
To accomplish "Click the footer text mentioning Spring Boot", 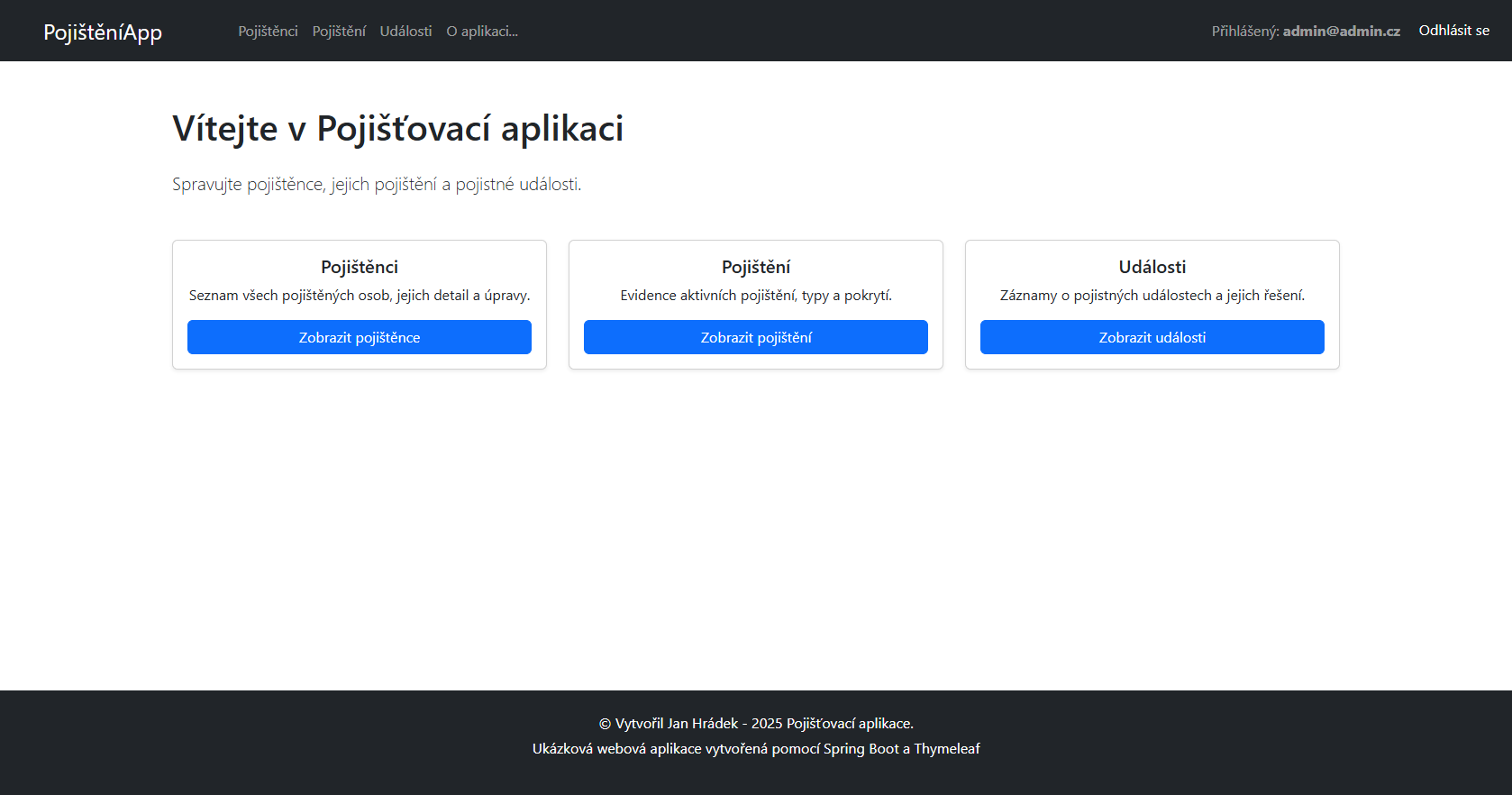I will pos(756,749).
